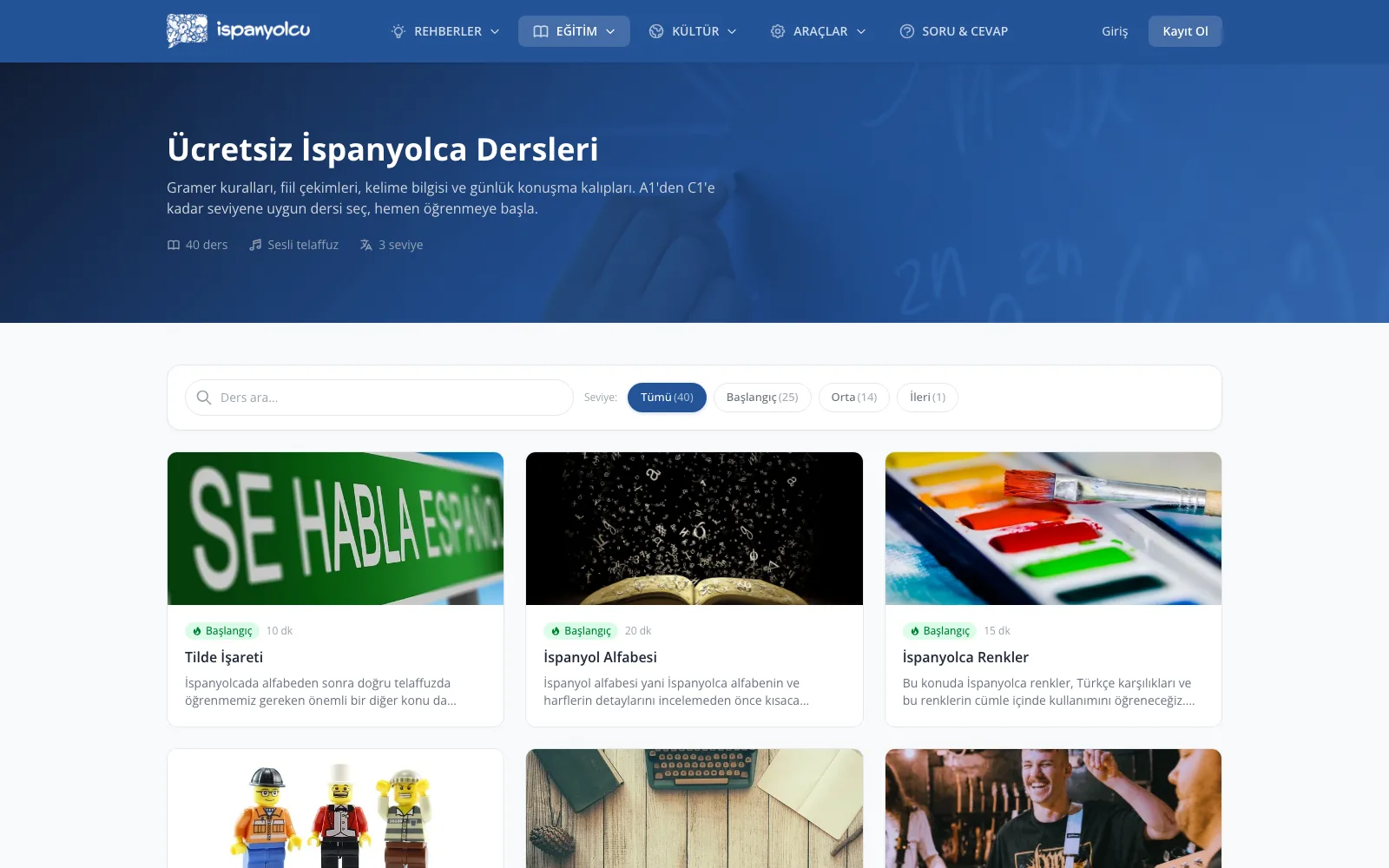Click the flame icon on İspanyolca Renkler badge
1389x868 pixels.
[x=915, y=631]
